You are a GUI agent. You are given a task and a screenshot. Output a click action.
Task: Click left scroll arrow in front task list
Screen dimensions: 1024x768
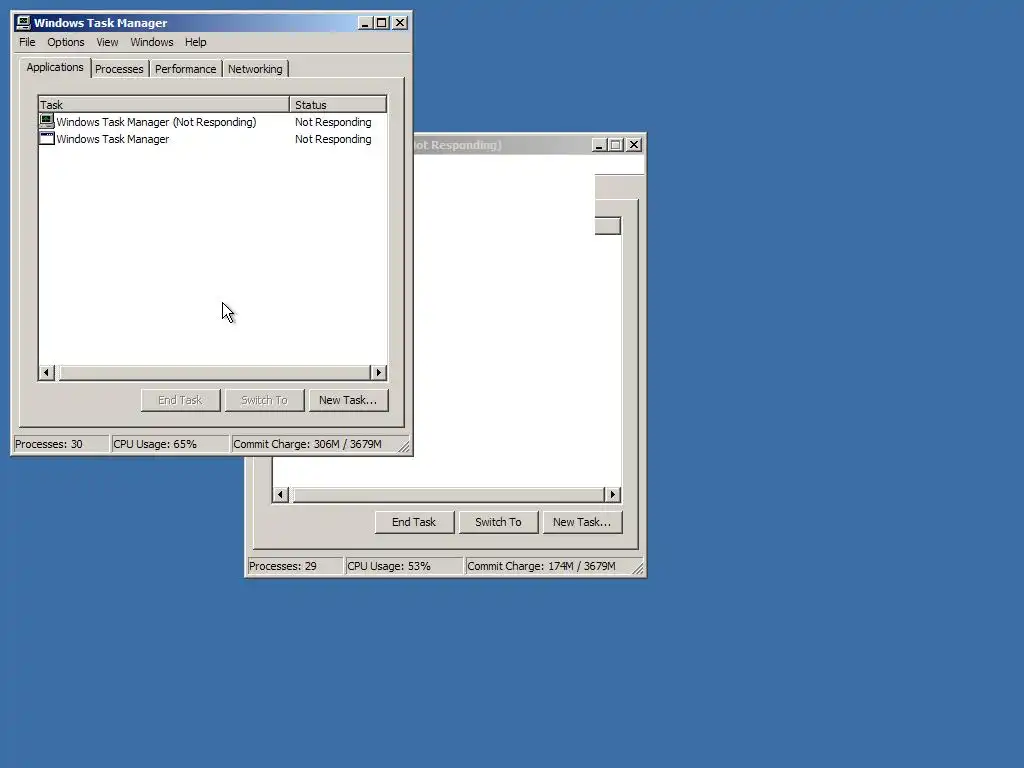pos(46,373)
